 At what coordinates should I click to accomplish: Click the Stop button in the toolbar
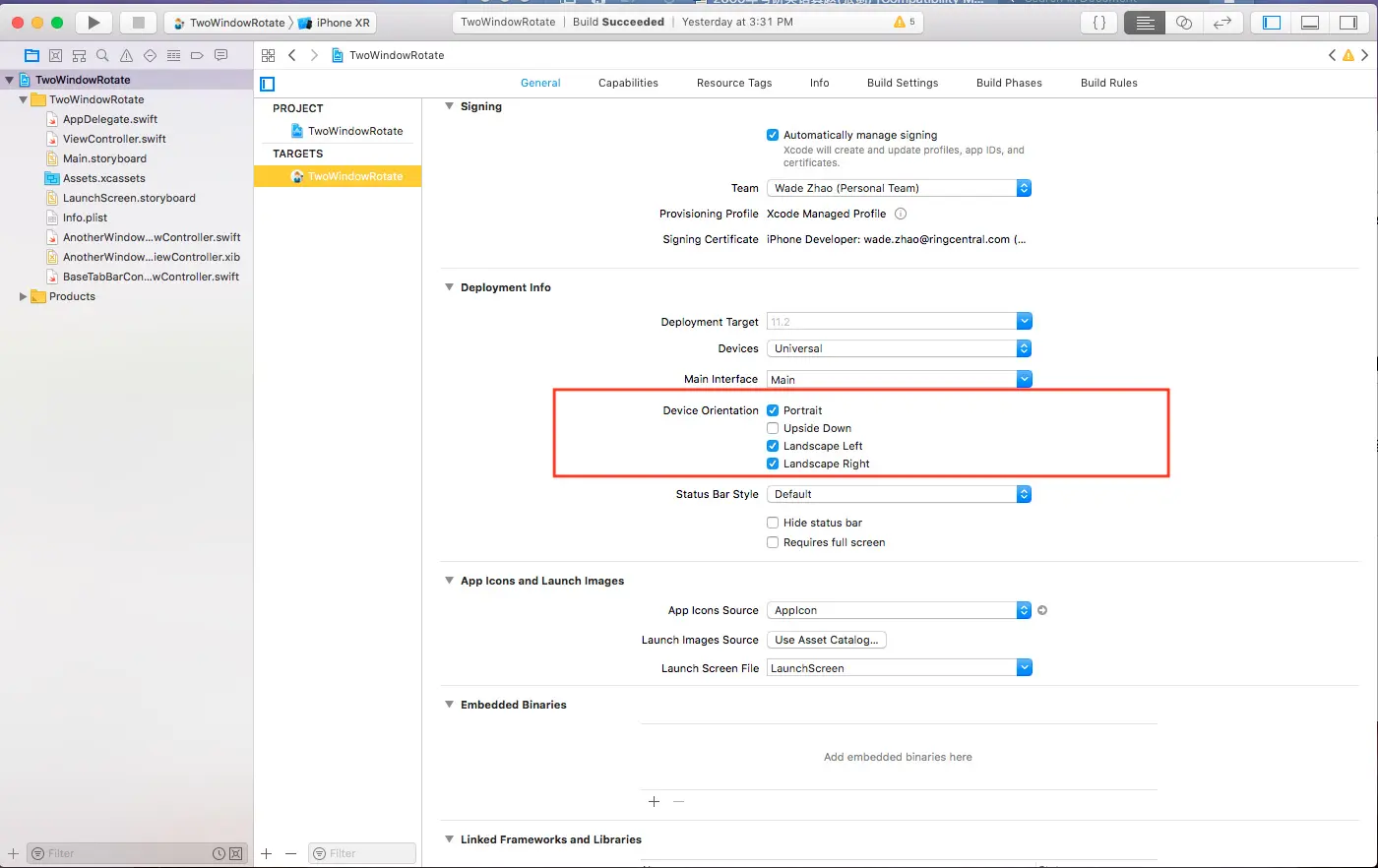coord(139,22)
